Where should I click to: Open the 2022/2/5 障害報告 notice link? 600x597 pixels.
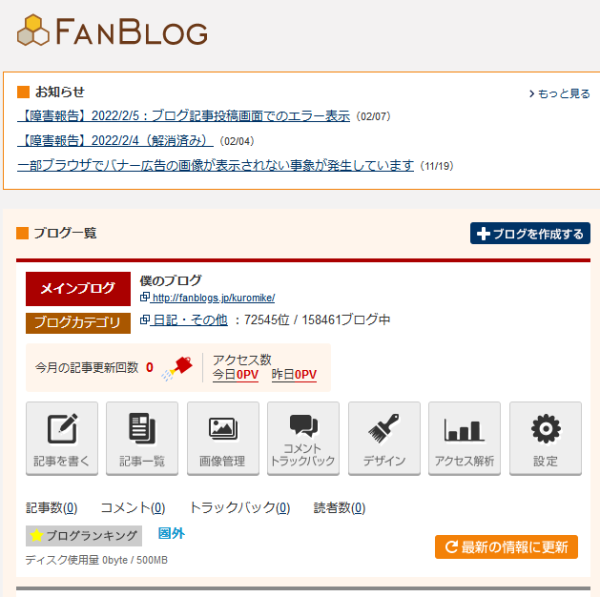point(184,116)
